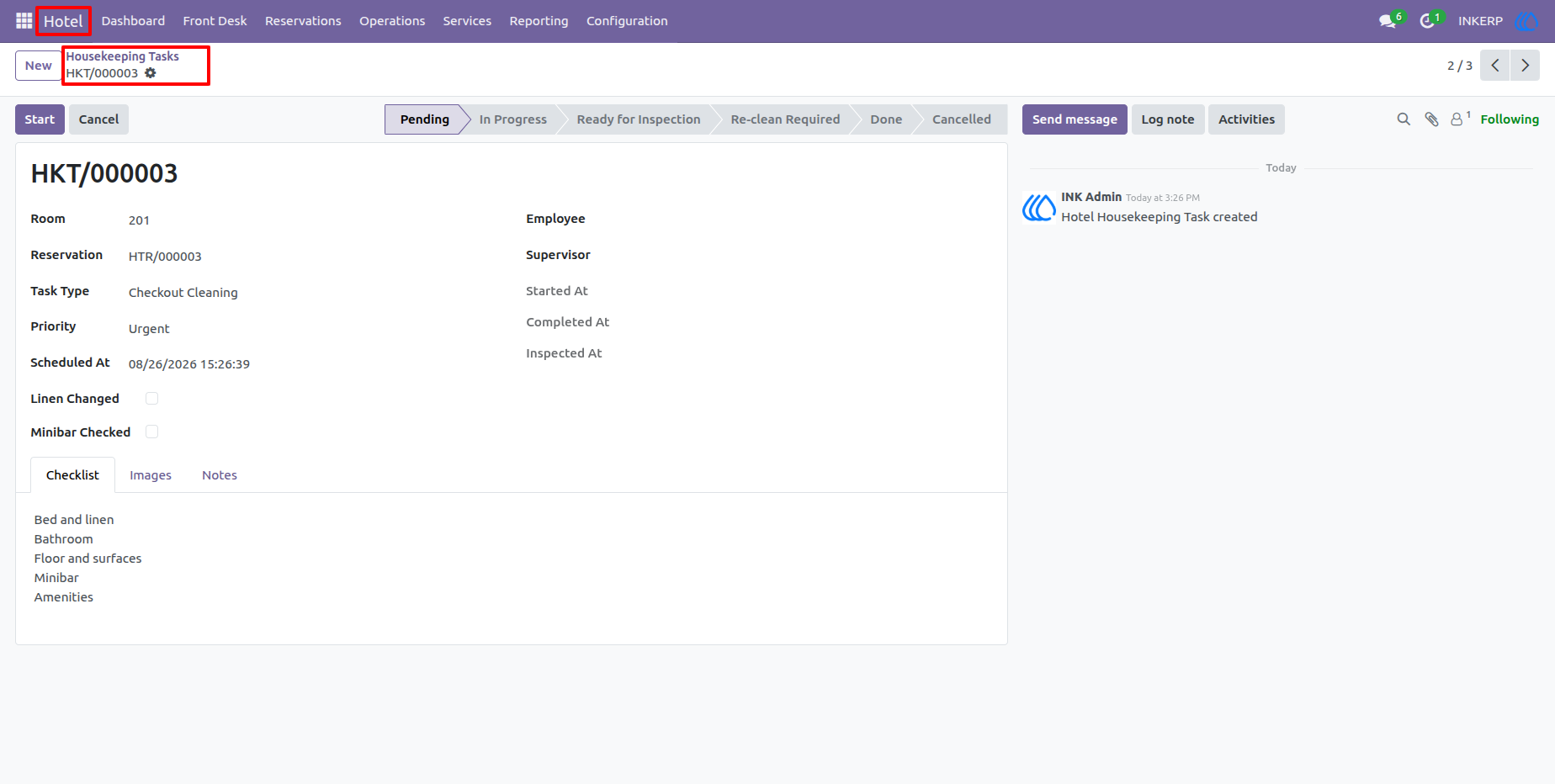Set status to Done
Image resolution: width=1555 pixels, height=784 pixels.
point(886,119)
